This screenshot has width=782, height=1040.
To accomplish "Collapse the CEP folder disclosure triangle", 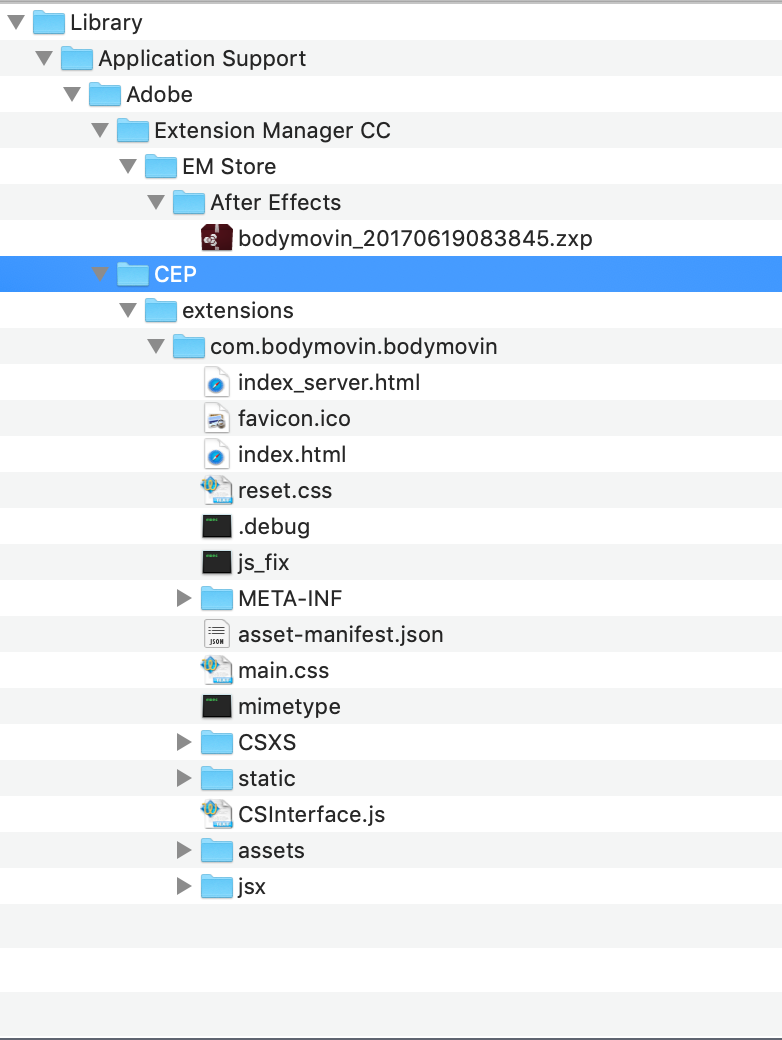I will [x=100, y=274].
